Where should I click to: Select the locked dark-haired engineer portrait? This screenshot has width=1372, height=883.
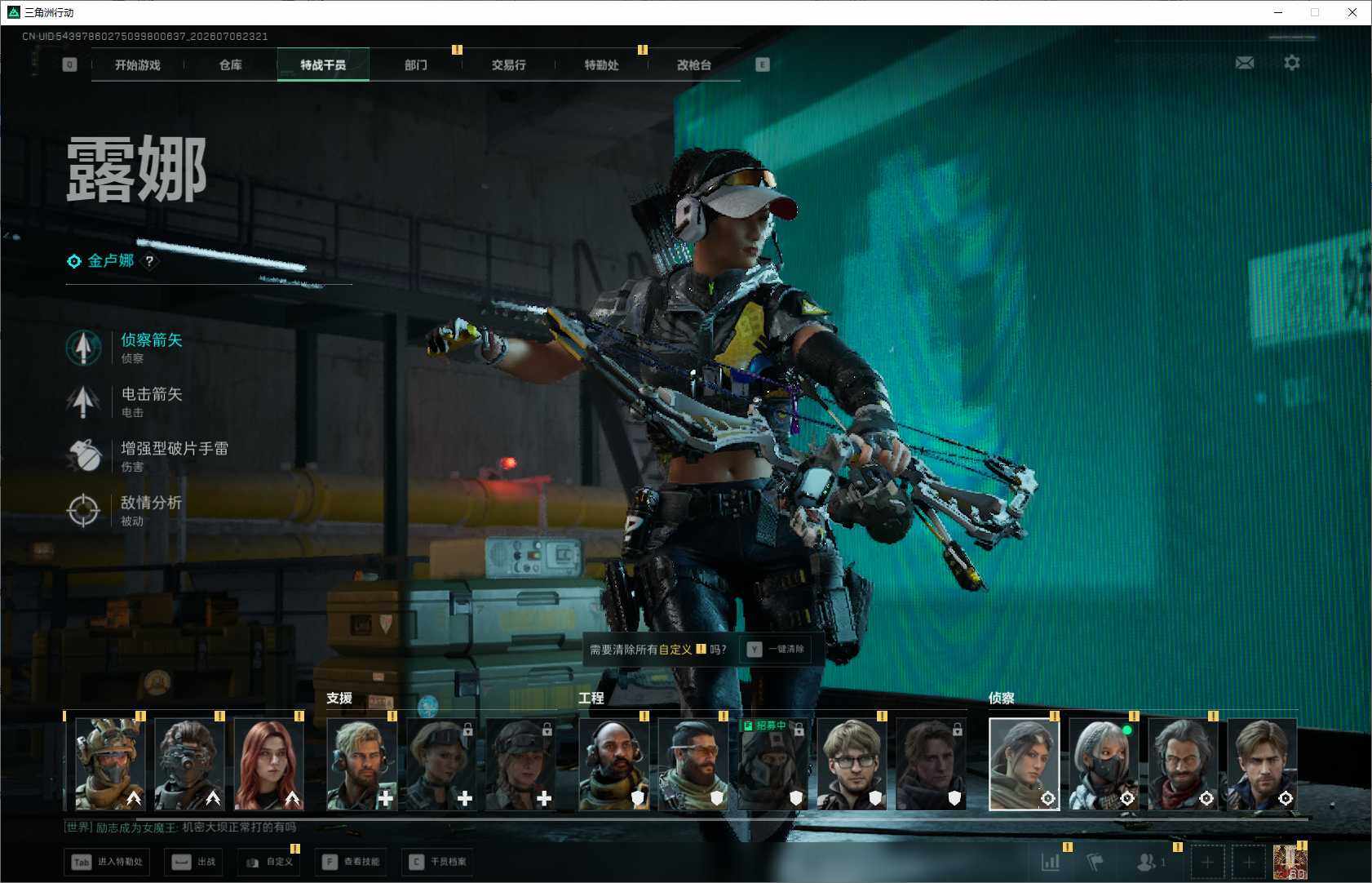[x=931, y=764]
